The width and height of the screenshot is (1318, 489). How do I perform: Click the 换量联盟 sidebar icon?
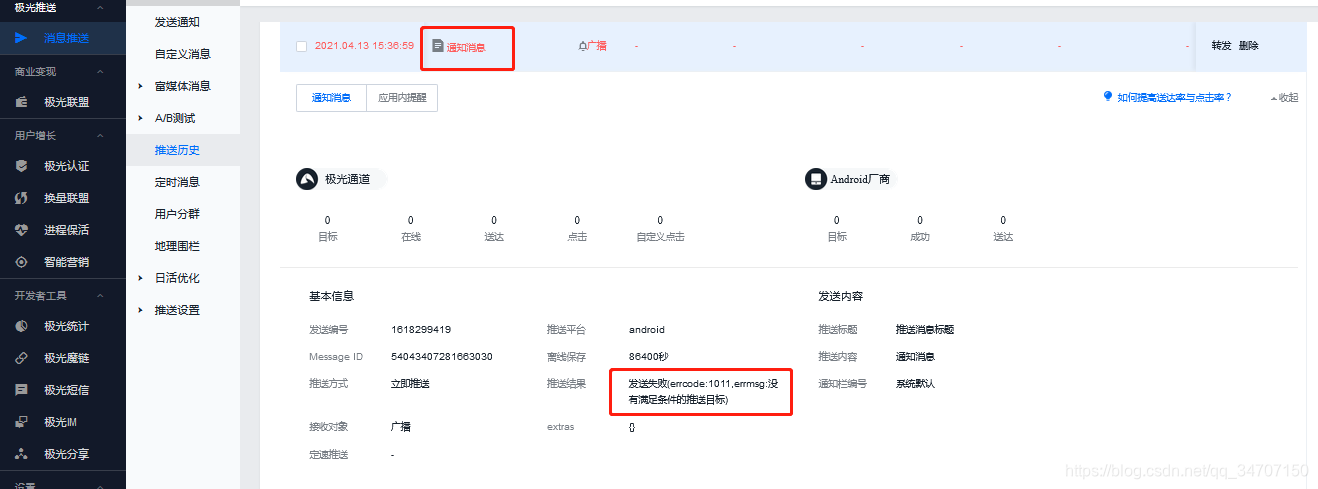coord(21,198)
